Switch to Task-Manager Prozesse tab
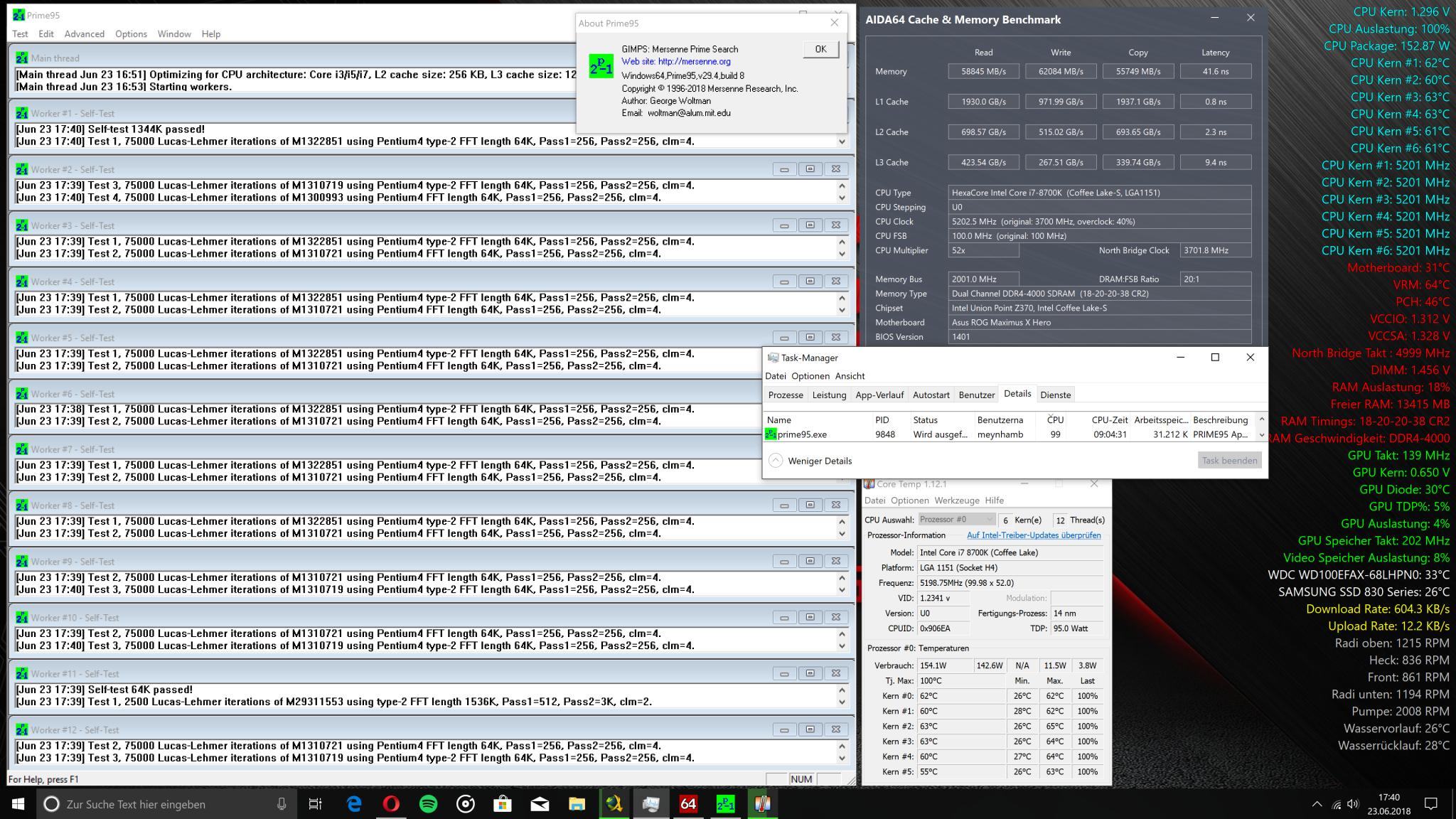 pos(786,395)
